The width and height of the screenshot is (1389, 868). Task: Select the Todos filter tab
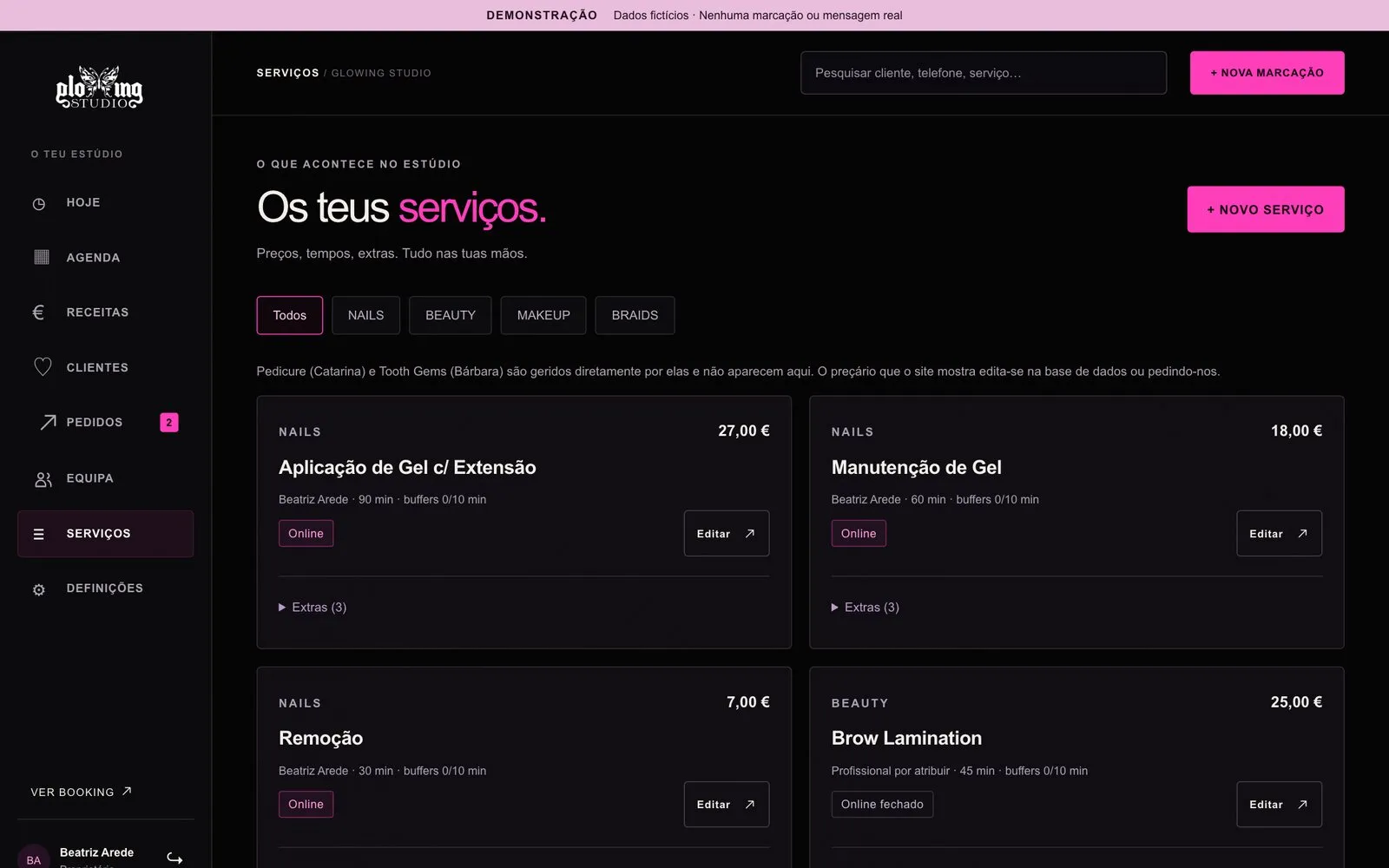point(290,315)
